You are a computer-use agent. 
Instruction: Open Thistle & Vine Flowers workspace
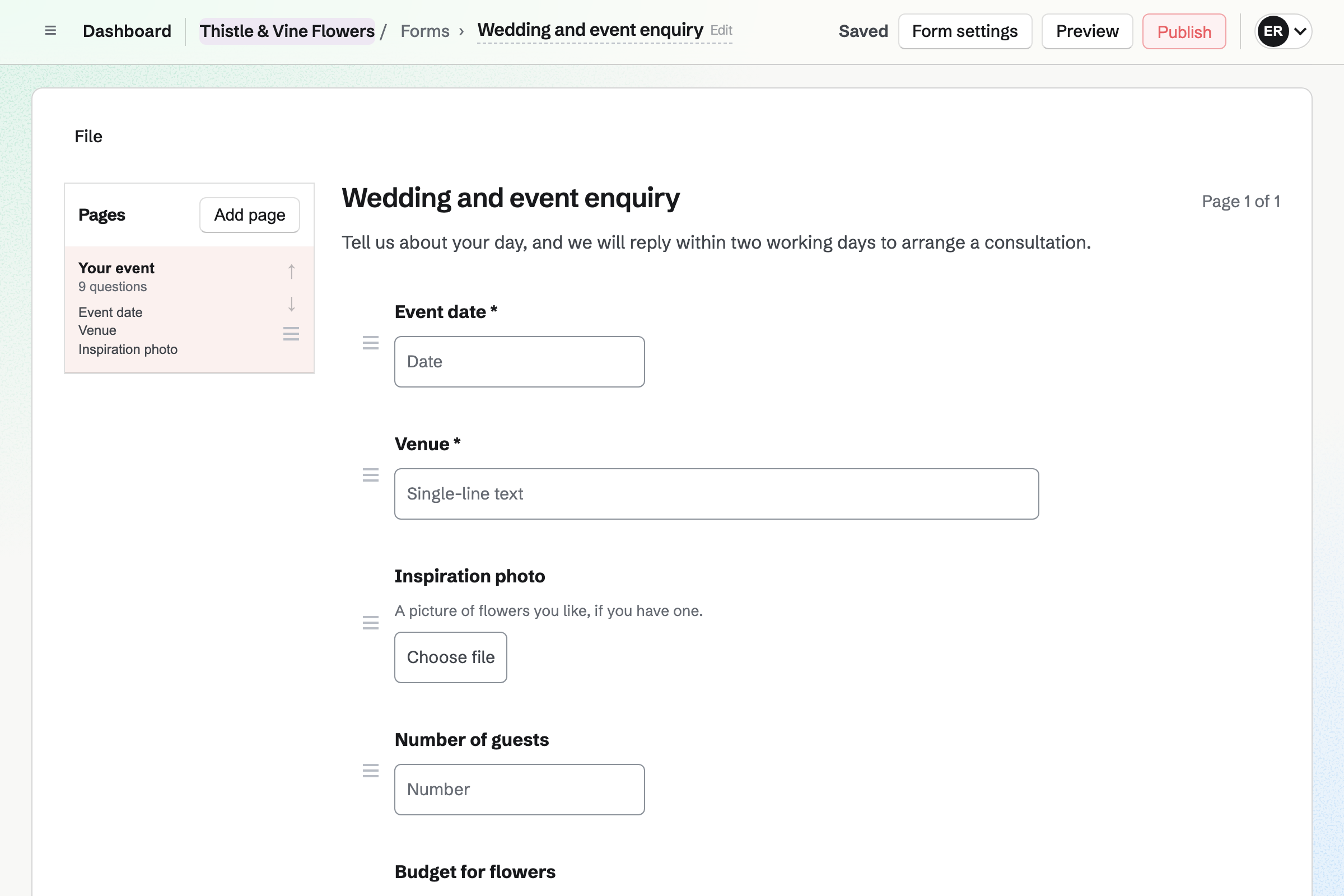(287, 31)
